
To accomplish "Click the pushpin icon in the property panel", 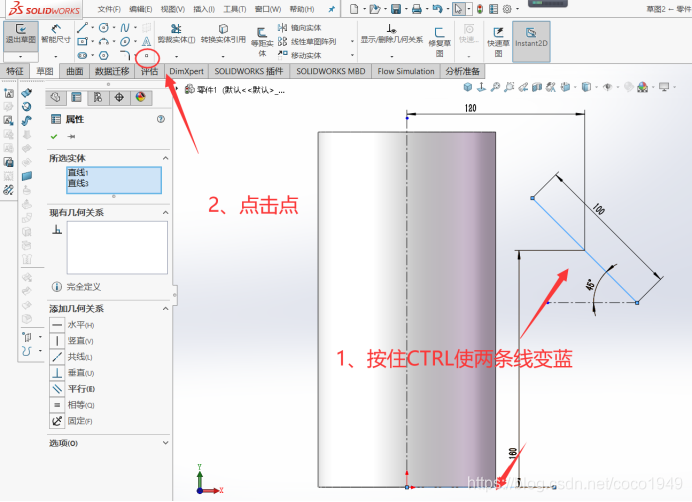I will click(x=71, y=136).
